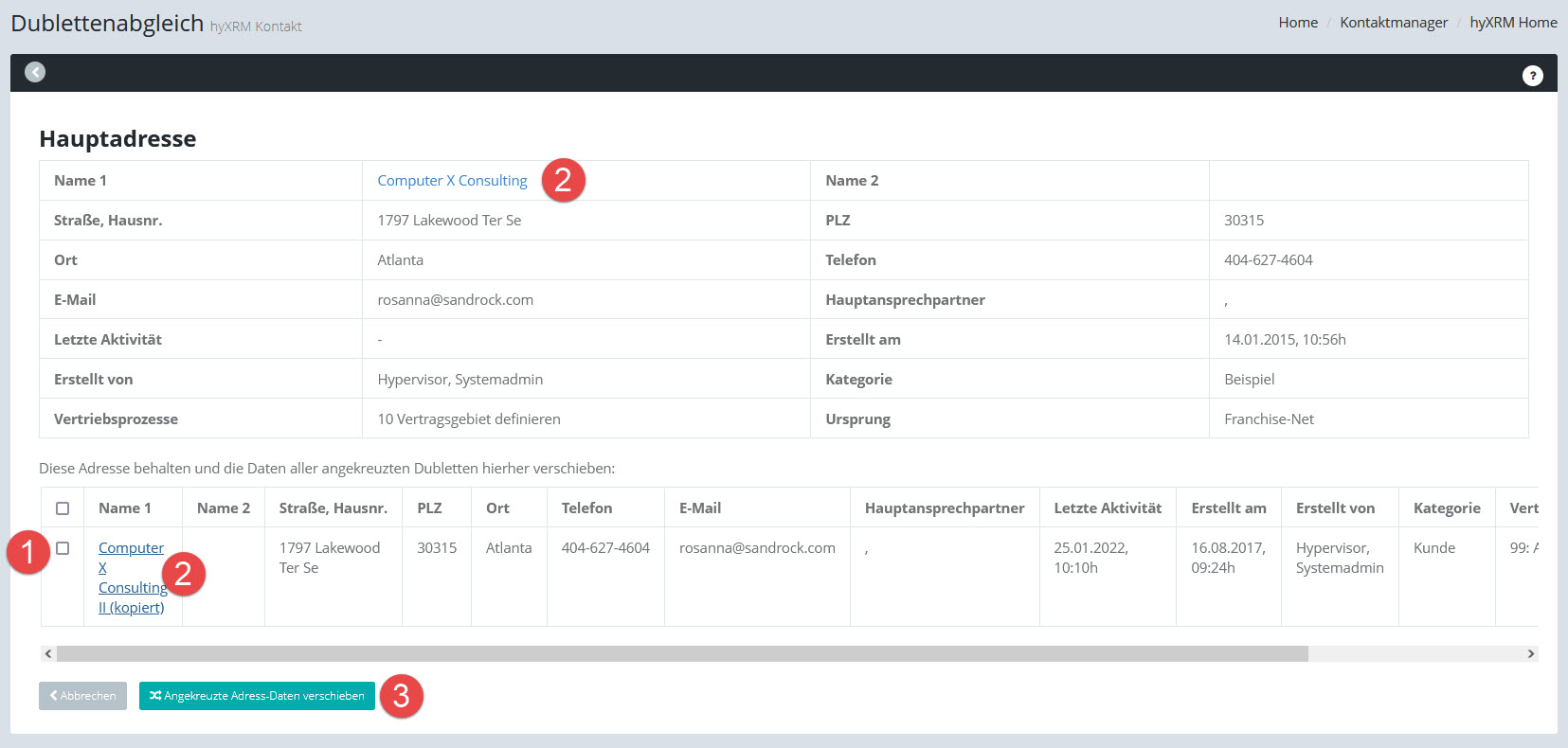Screen dimensions: 1568x748
Task: Click the E-Mail column header in duplicates table
Action: pyautogui.click(x=699, y=508)
